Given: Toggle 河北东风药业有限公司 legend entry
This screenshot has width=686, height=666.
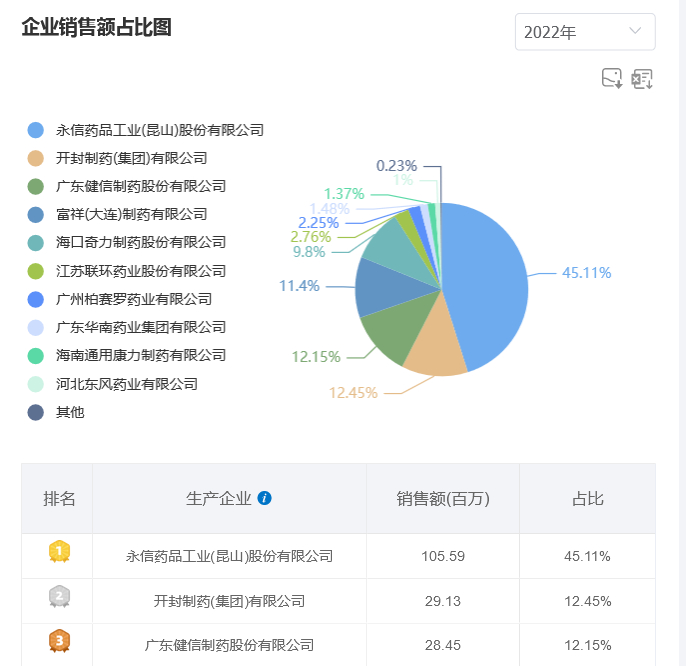Looking at the screenshot, I should 127,384.
